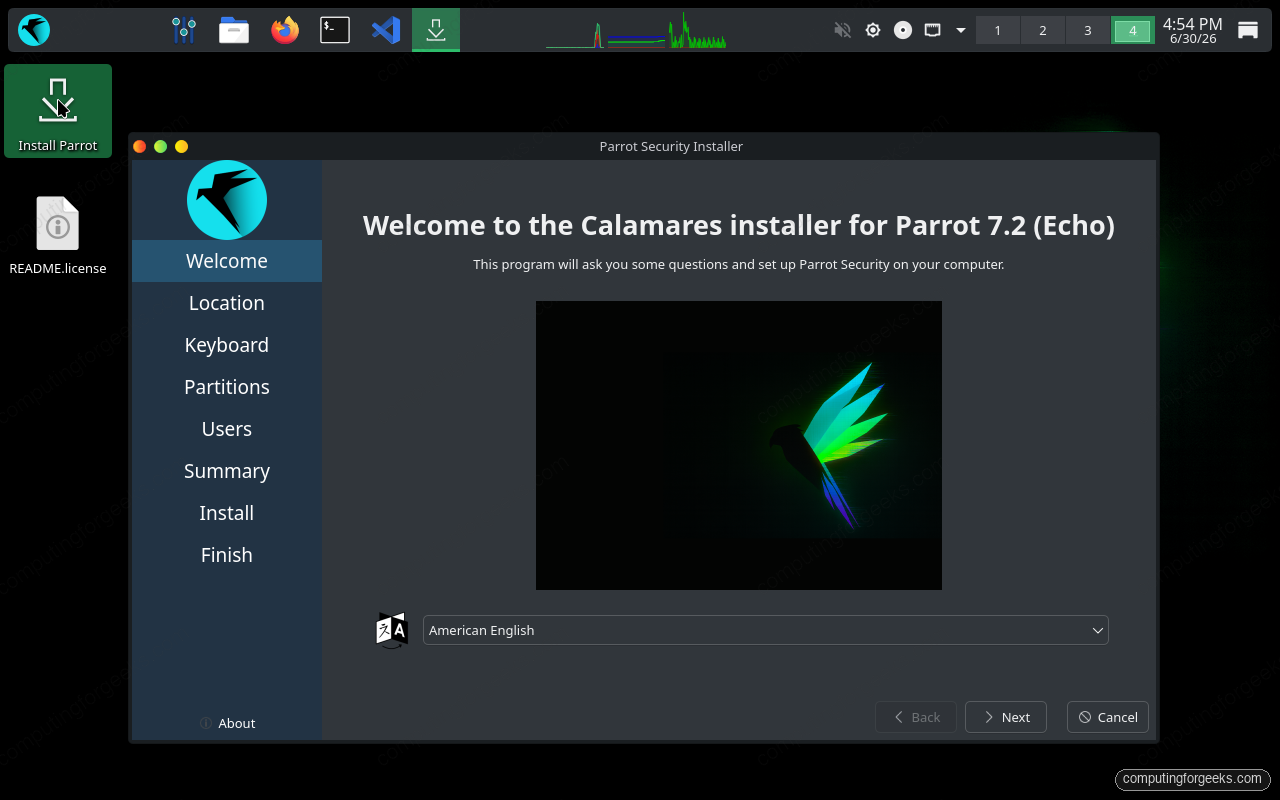Select the Keyboard step in sidebar
The width and height of the screenshot is (1280, 800).
tap(227, 345)
